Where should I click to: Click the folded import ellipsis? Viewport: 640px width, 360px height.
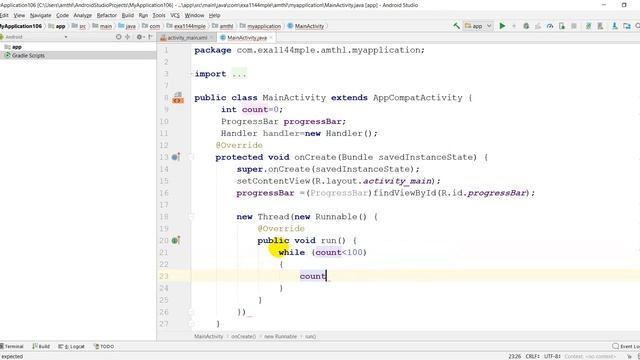[x=239, y=74]
